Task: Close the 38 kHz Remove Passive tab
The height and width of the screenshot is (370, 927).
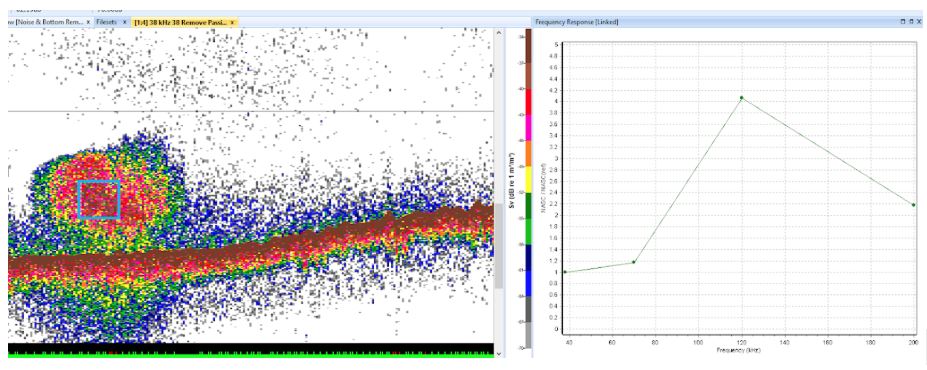Action: [232, 22]
